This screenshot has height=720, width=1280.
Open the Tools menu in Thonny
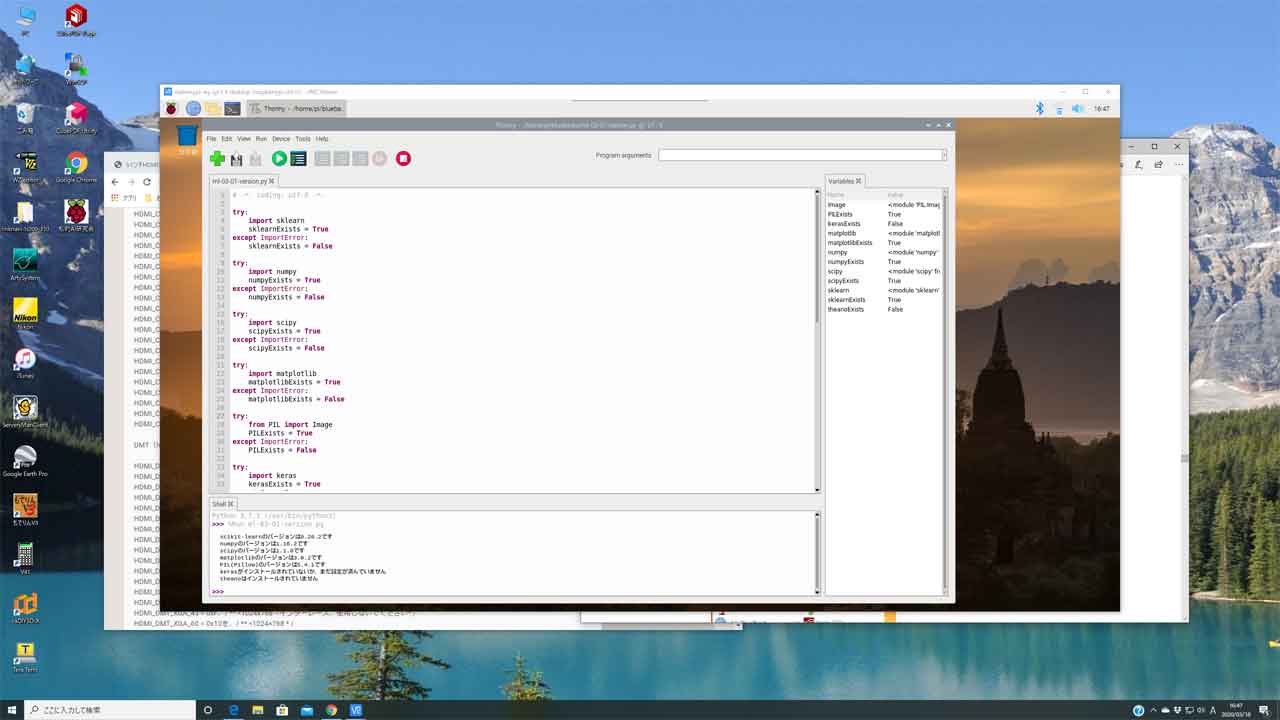click(302, 139)
